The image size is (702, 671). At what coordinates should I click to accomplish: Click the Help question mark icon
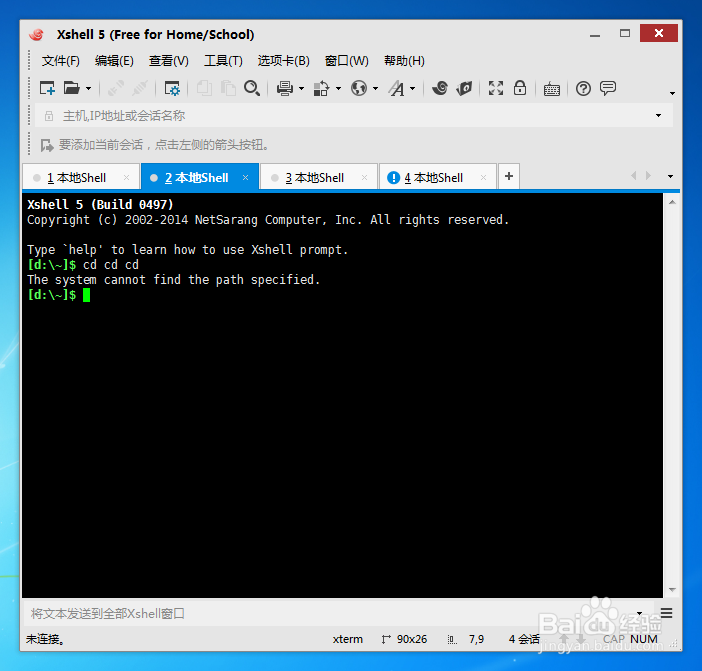[583, 89]
